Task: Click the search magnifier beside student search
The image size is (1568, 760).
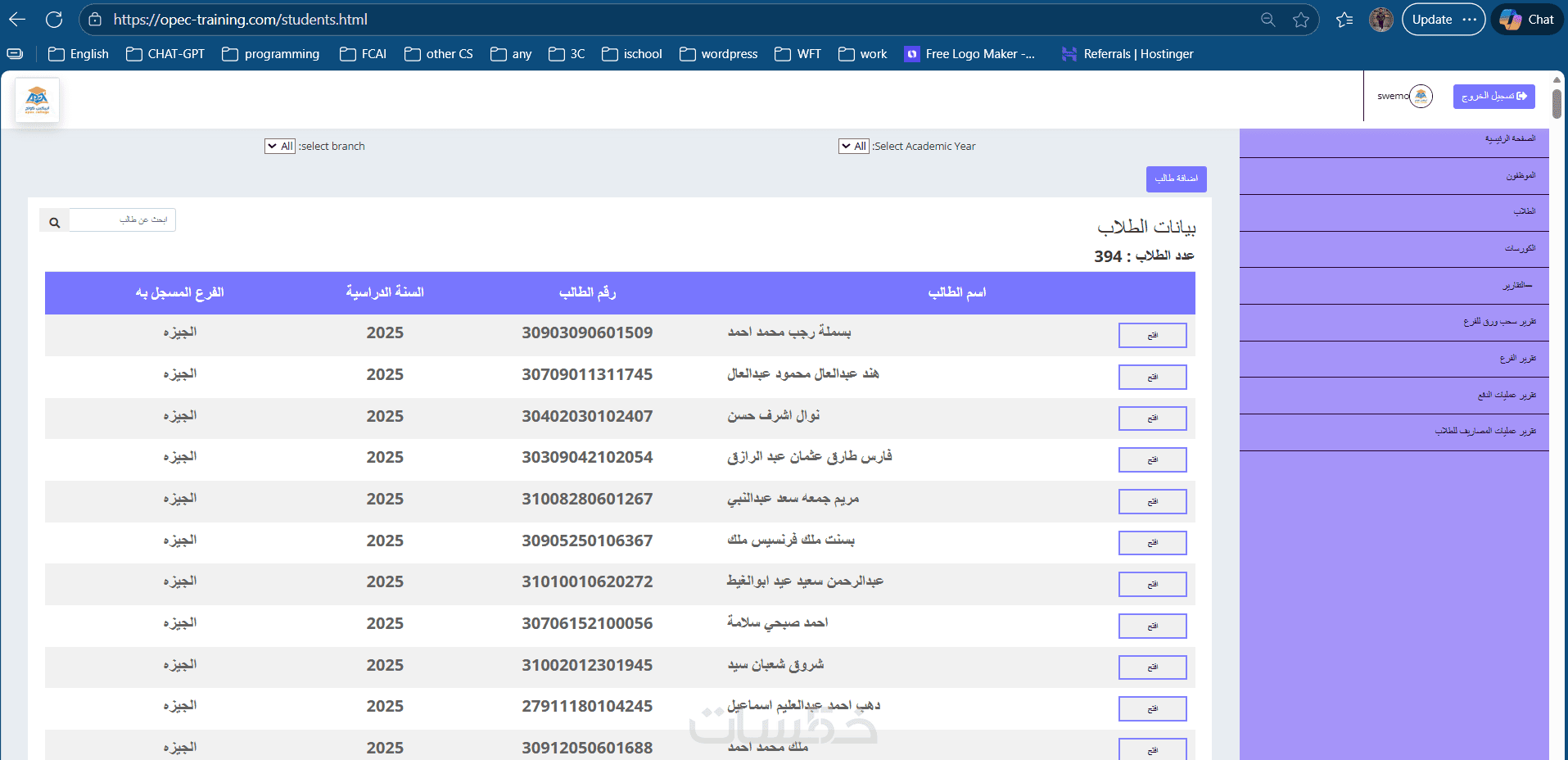Action: coord(54,222)
